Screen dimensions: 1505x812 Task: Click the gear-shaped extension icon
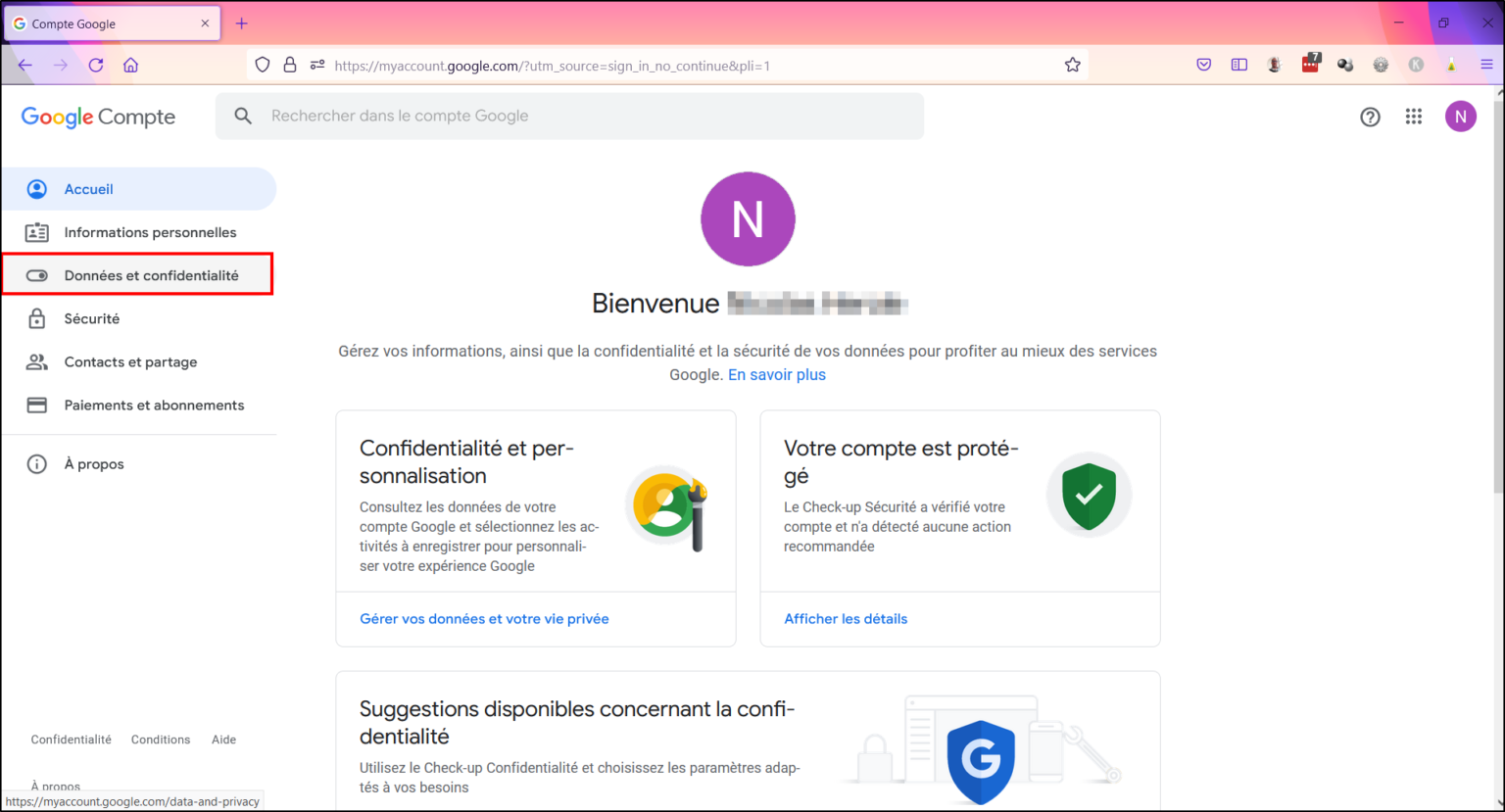tap(1381, 65)
